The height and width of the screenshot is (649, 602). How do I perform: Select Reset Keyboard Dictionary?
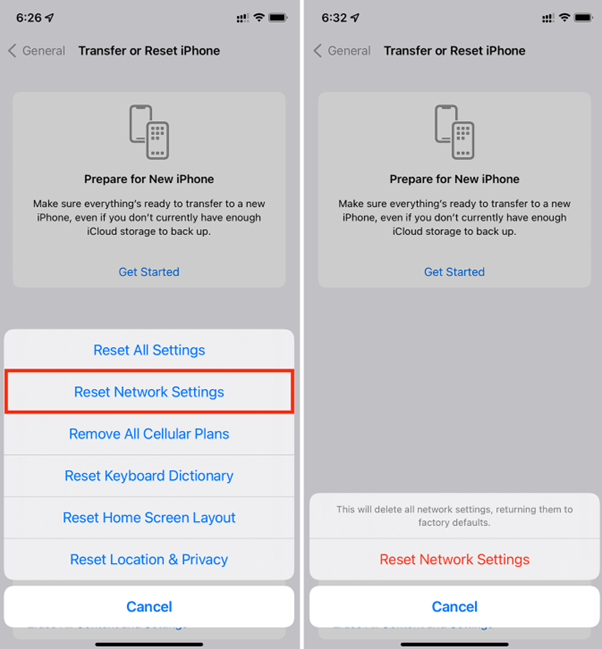tap(149, 476)
